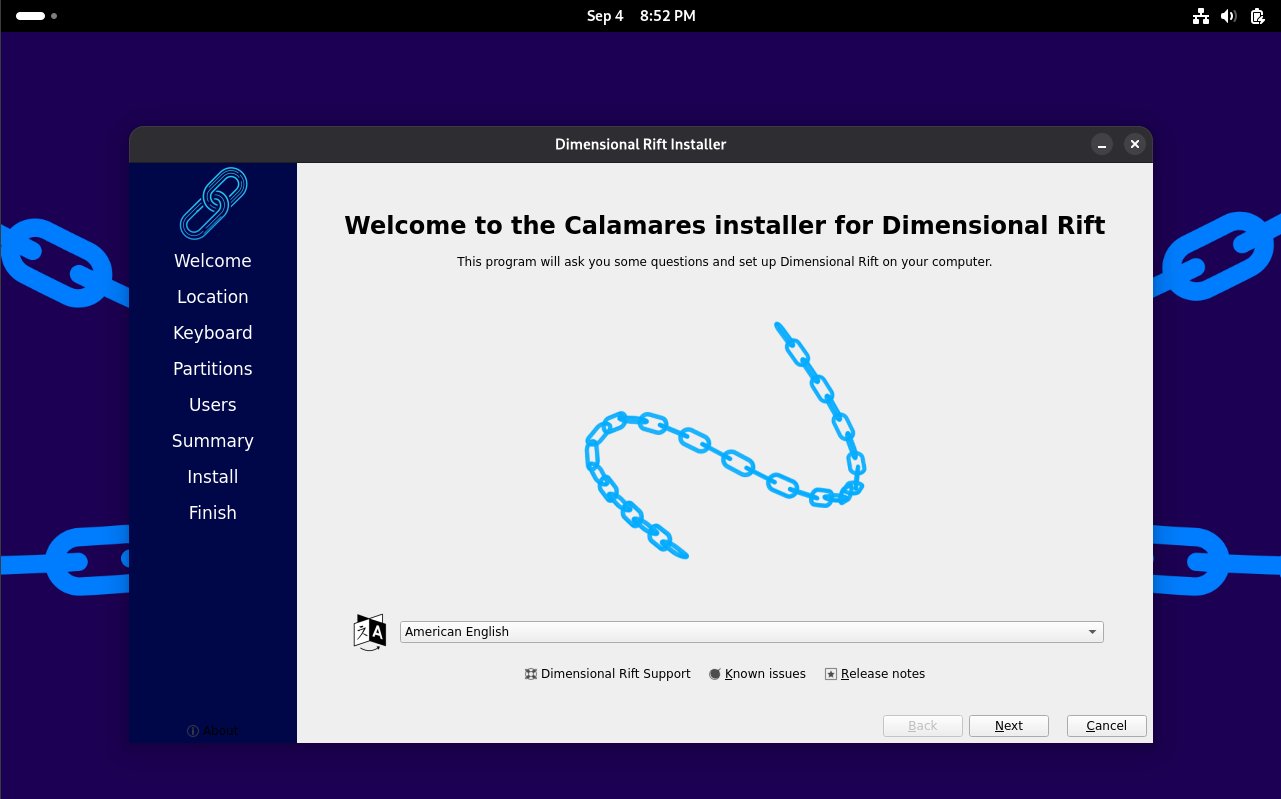Minimize the Dimensional Rift Installer window
This screenshot has width=1281, height=799.
point(1102,144)
